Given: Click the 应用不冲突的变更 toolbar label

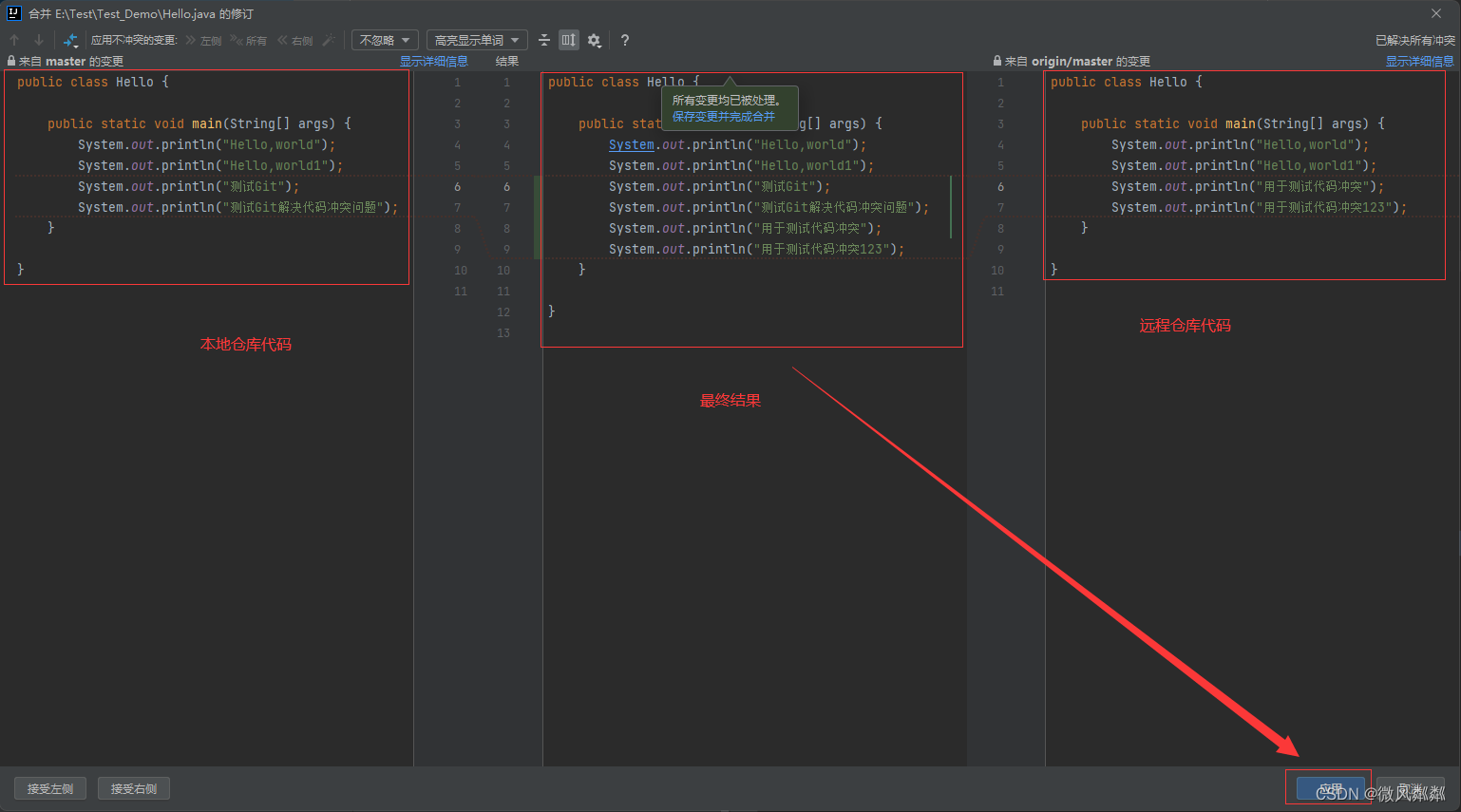Looking at the screenshot, I should (134, 40).
